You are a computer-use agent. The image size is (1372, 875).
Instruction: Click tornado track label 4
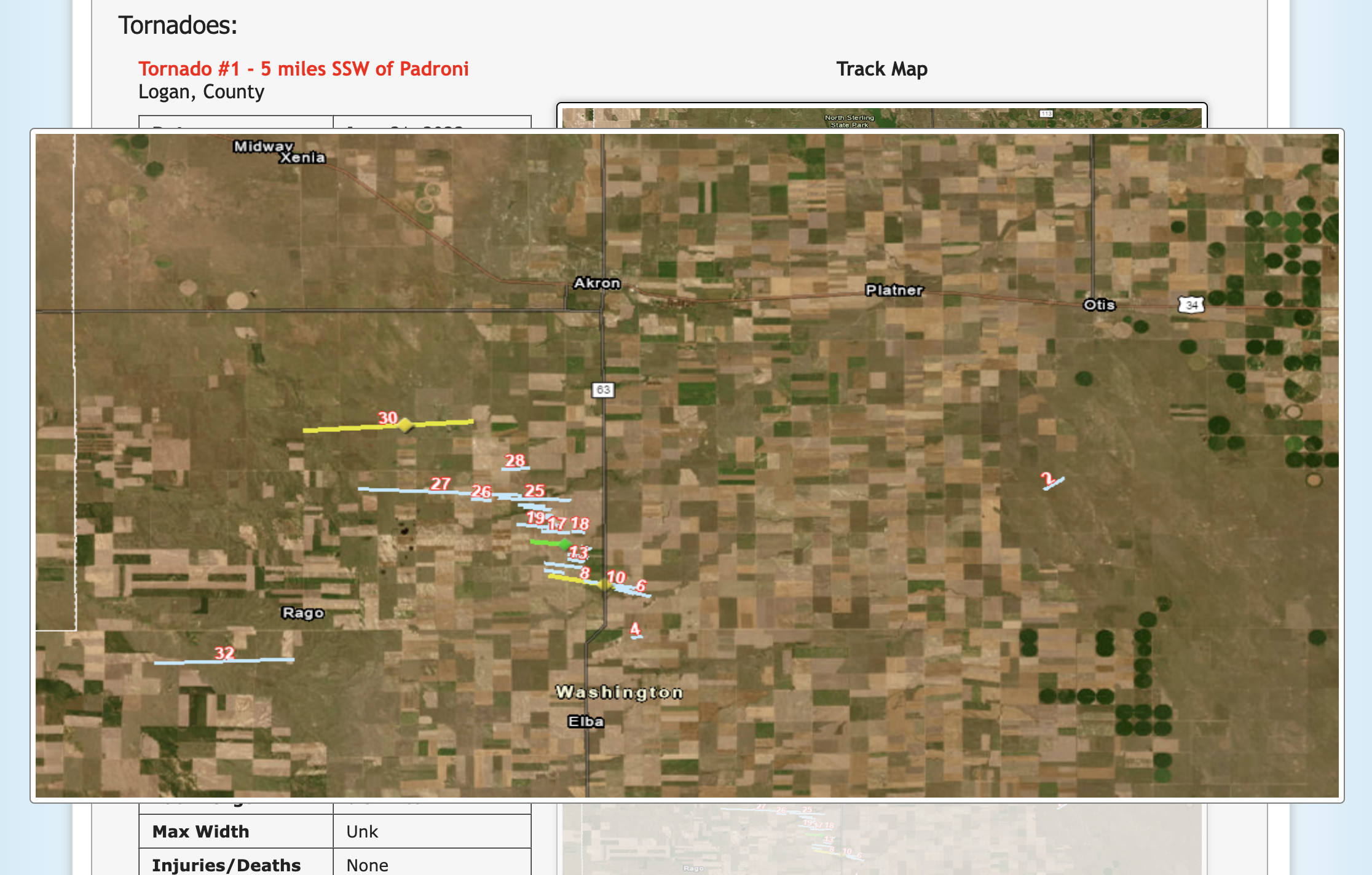(635, 629)
